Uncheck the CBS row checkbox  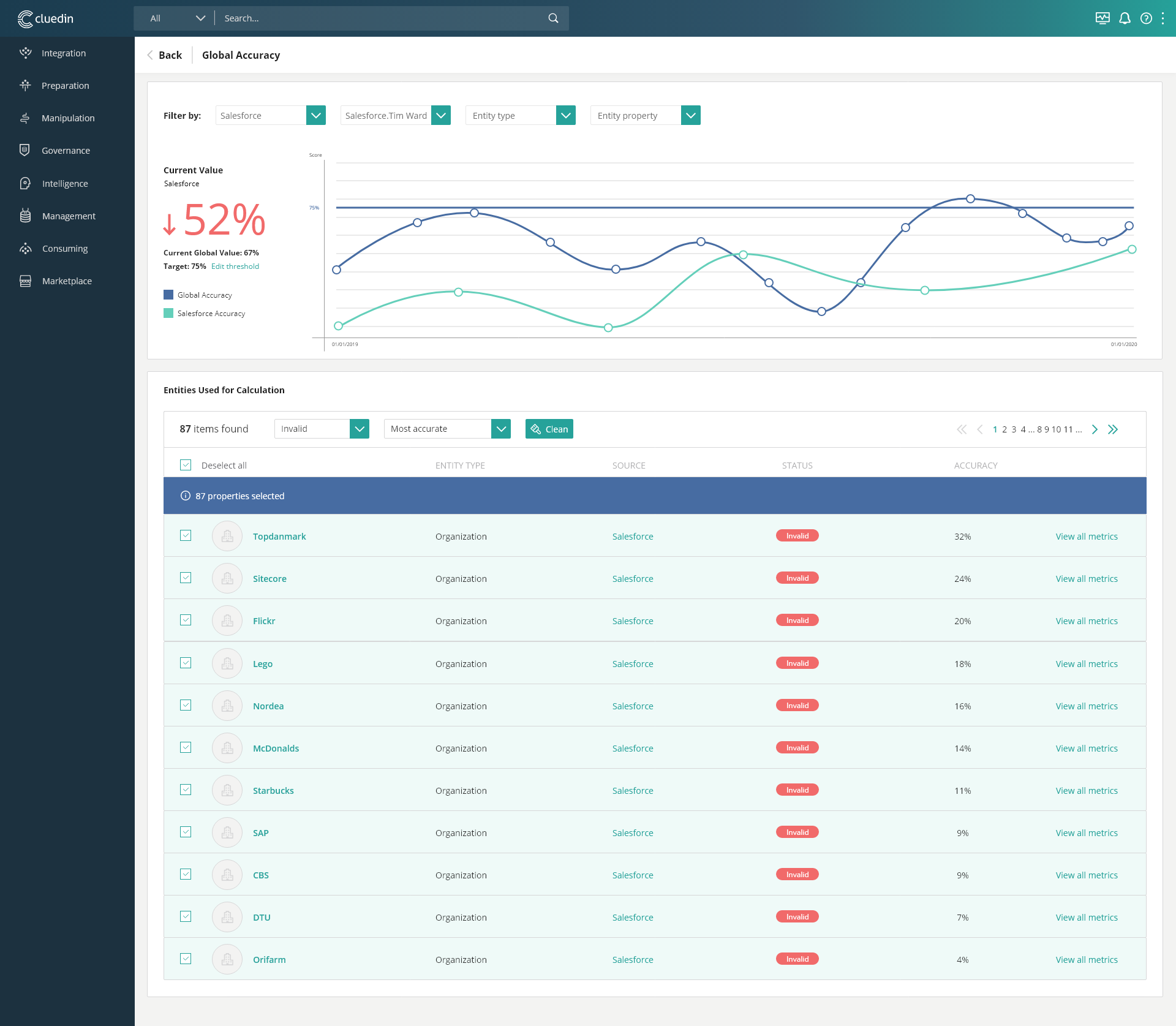[186, 874]
